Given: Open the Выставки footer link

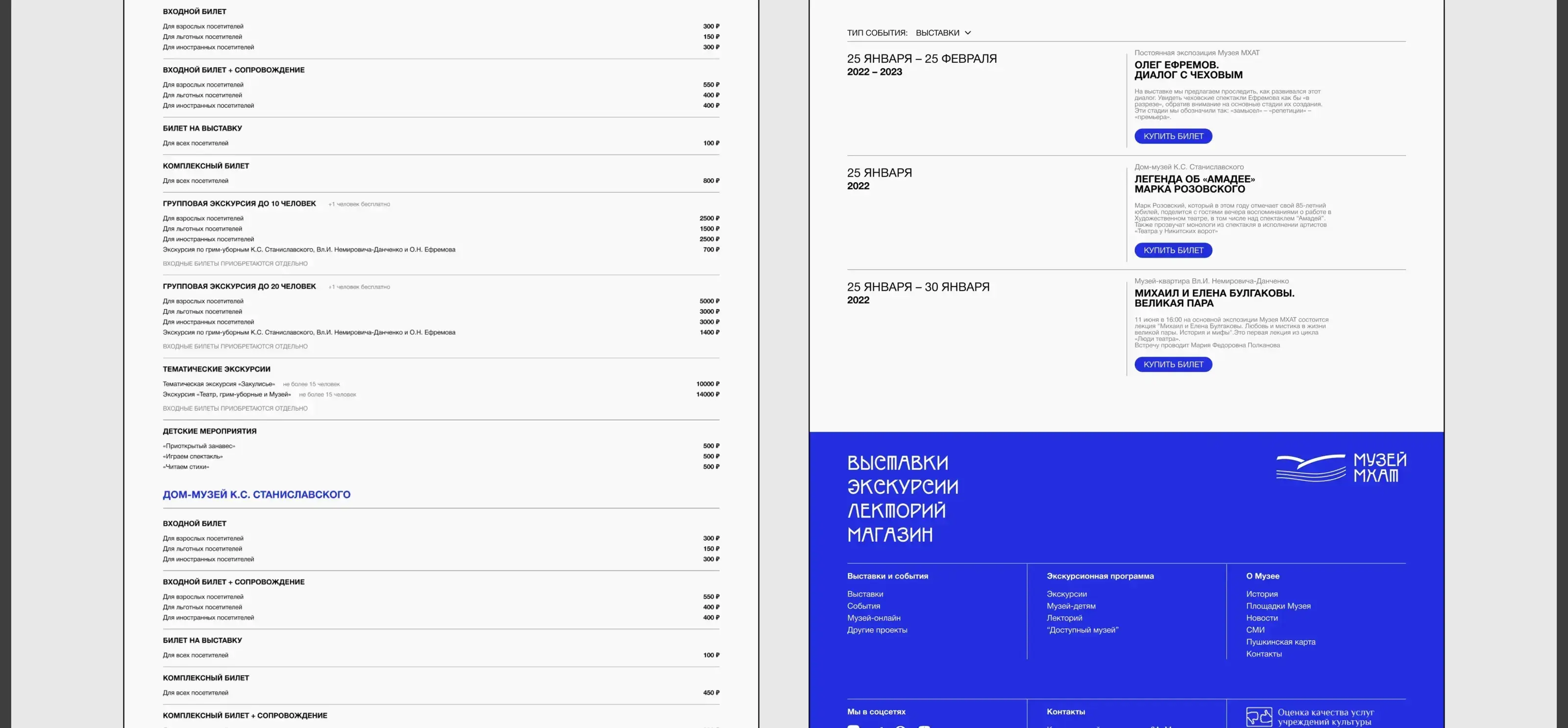Looking at the screenshot, I should point(865,594).
